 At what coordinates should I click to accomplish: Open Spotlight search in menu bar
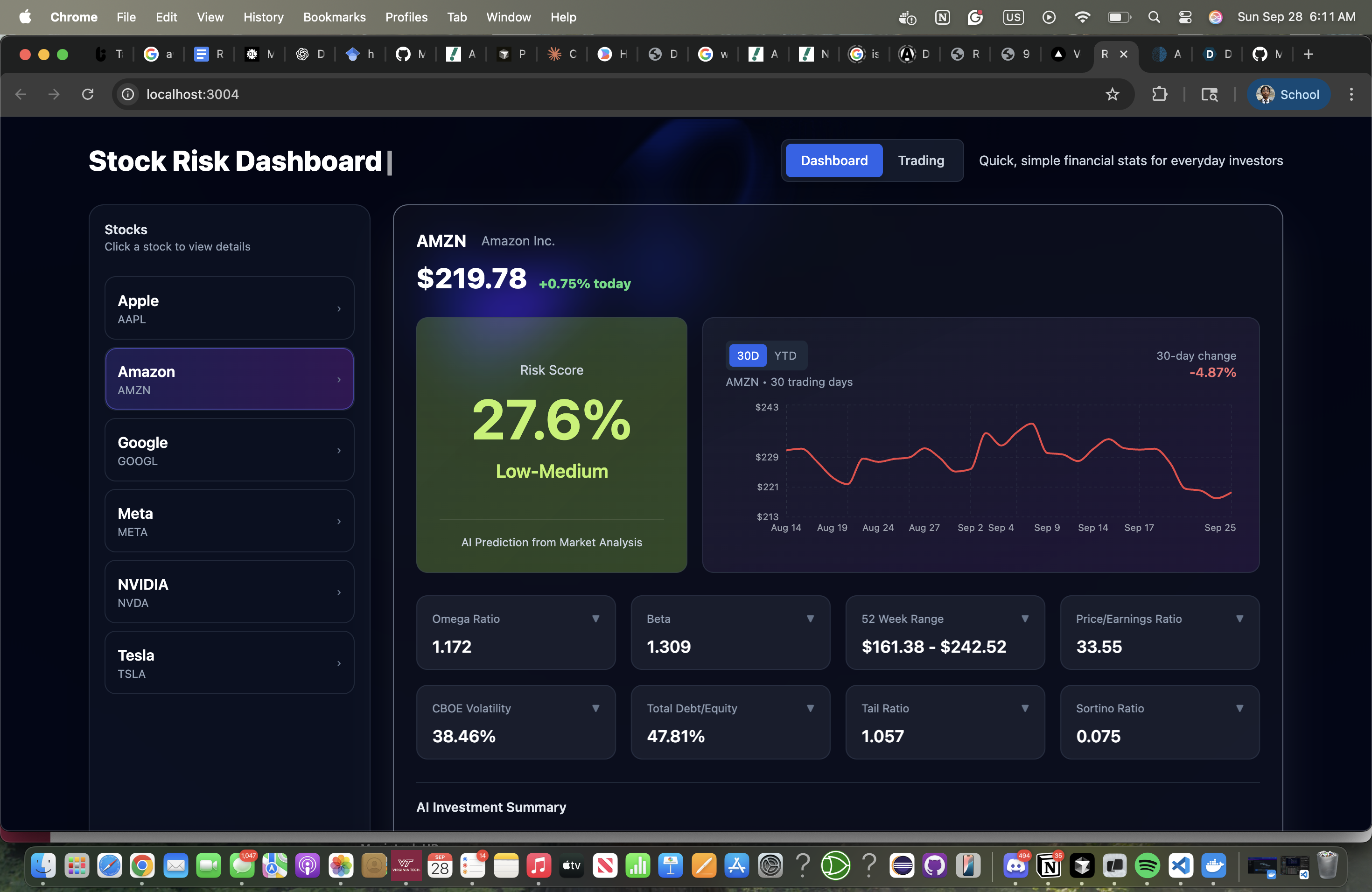point(1154,17)
